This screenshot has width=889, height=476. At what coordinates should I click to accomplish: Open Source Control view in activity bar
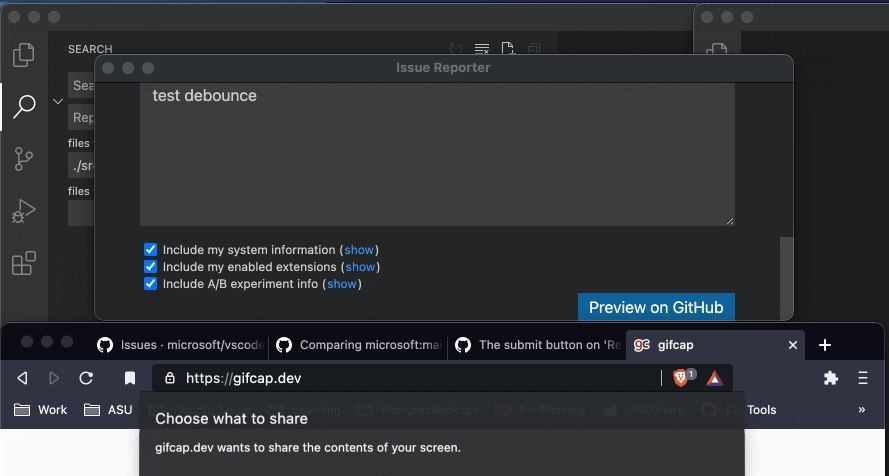tap(23, 159)
